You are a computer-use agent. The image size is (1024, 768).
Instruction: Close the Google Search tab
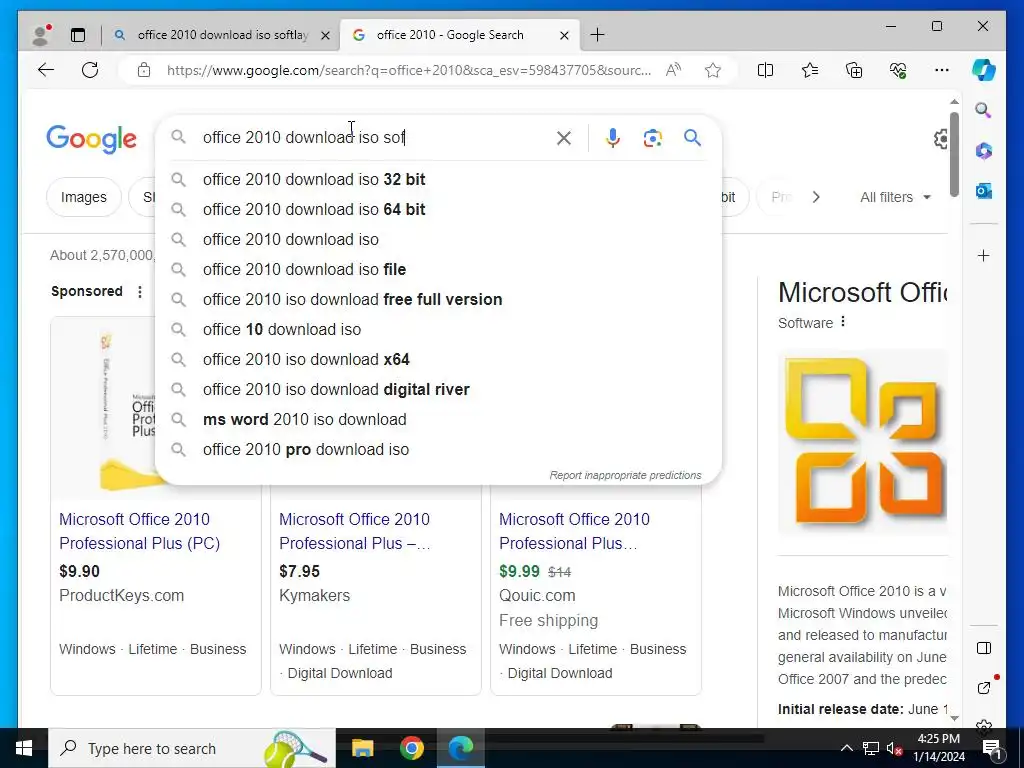click(564, 35)
